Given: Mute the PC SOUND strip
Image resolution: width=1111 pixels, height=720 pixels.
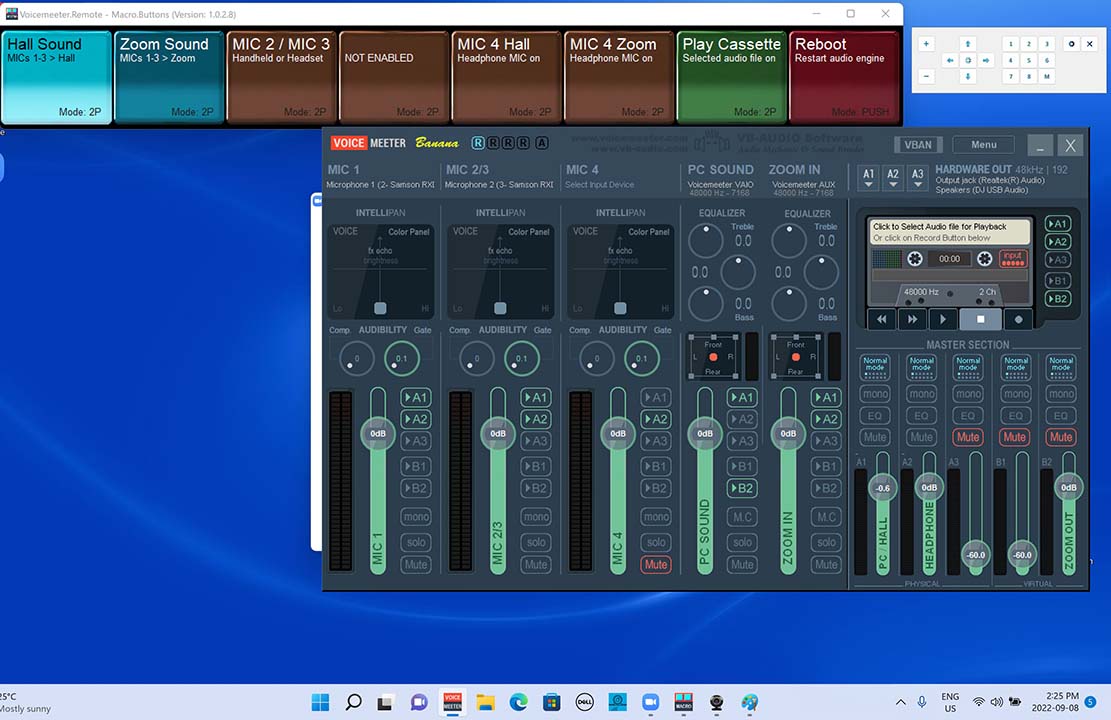Looking at the screenshot, I should (742, 565).
